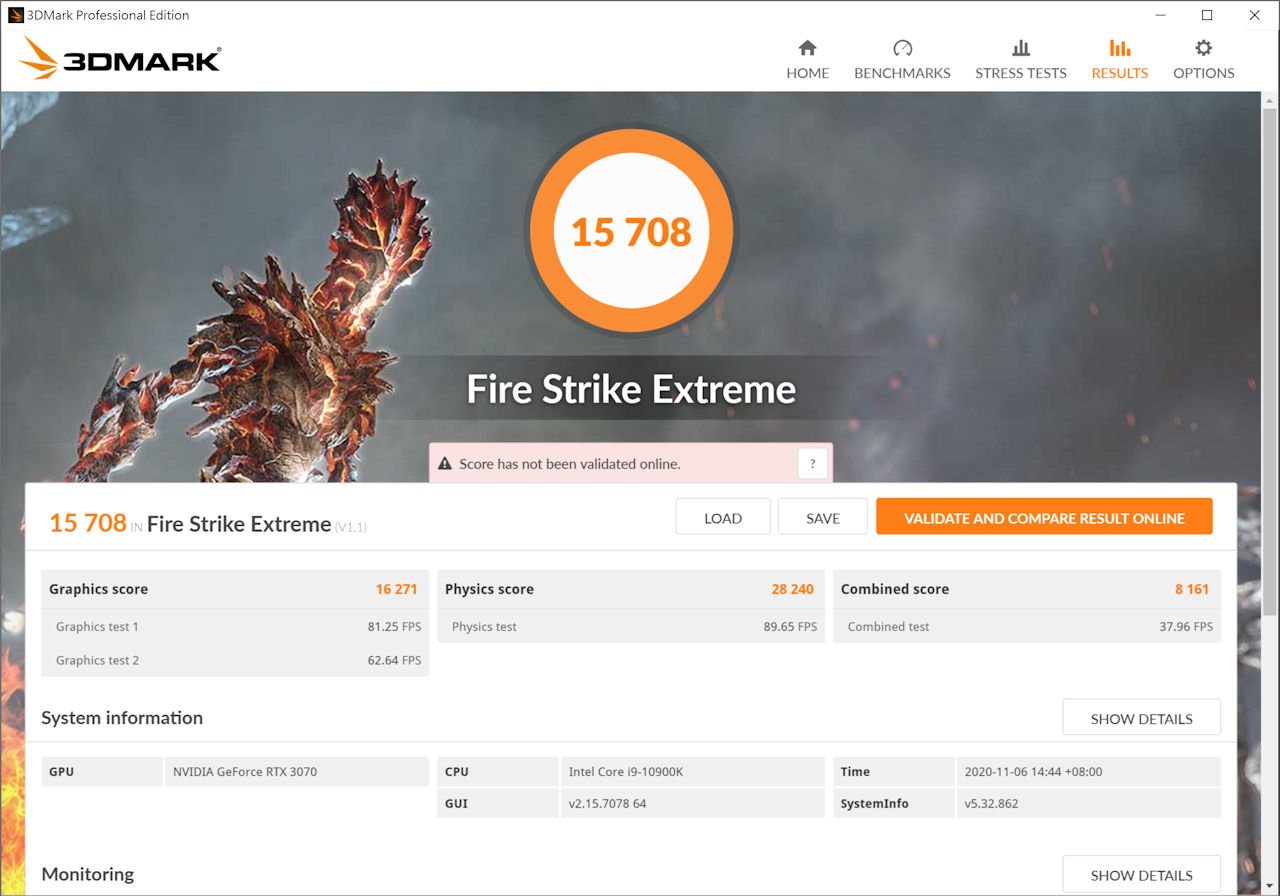Image resolution: width=1280 pixels, height=896 pixels.
Task: Click Graphics test 1 row
Action: tap(235, 626)
